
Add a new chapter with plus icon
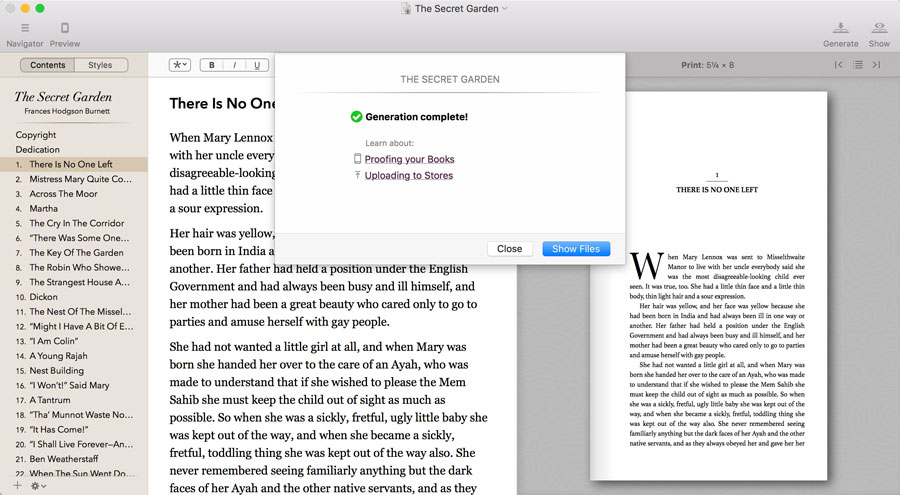click(x=17, y=486)
